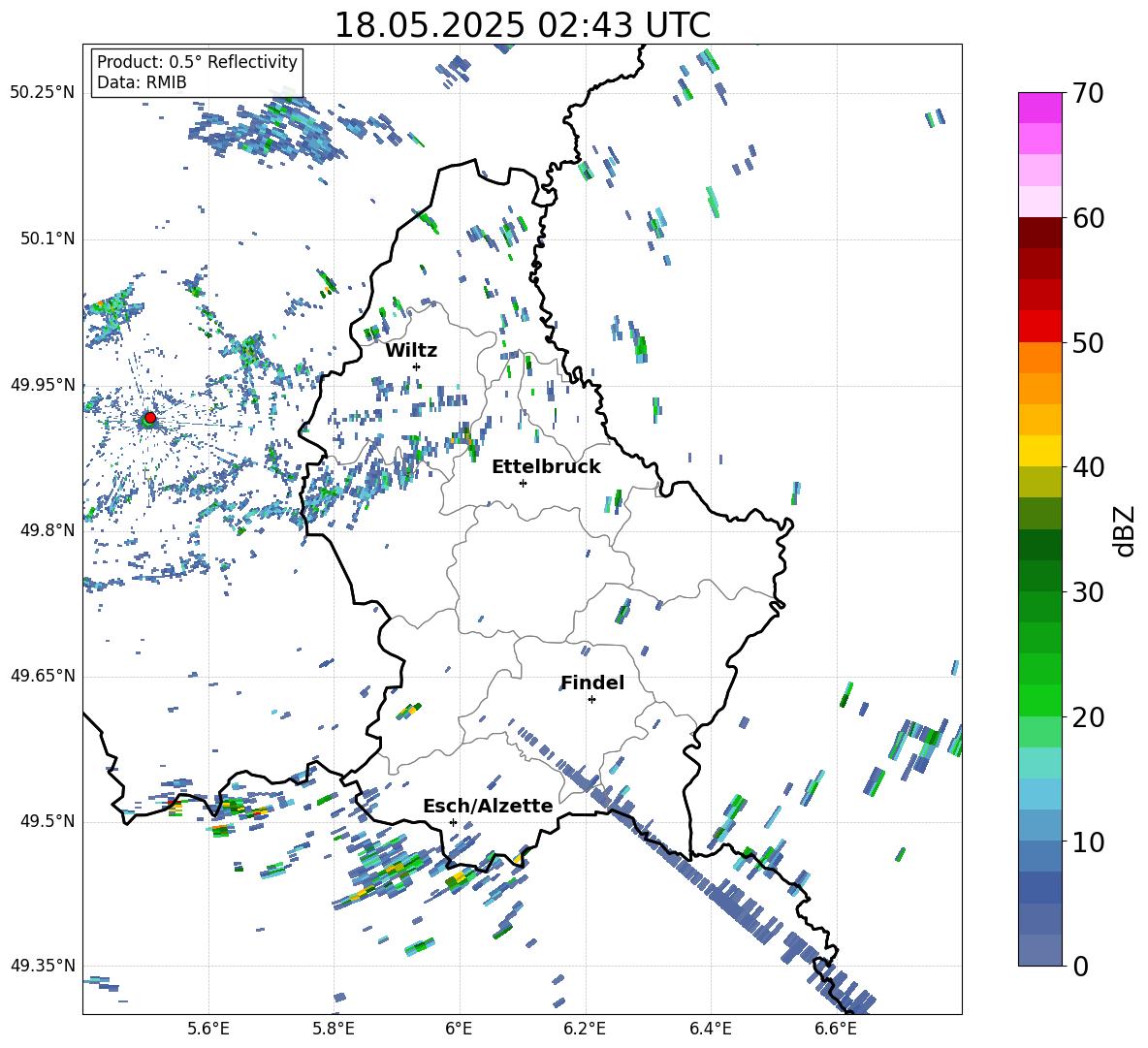Click the 6°E longitude label

(x=459, y=1029)
